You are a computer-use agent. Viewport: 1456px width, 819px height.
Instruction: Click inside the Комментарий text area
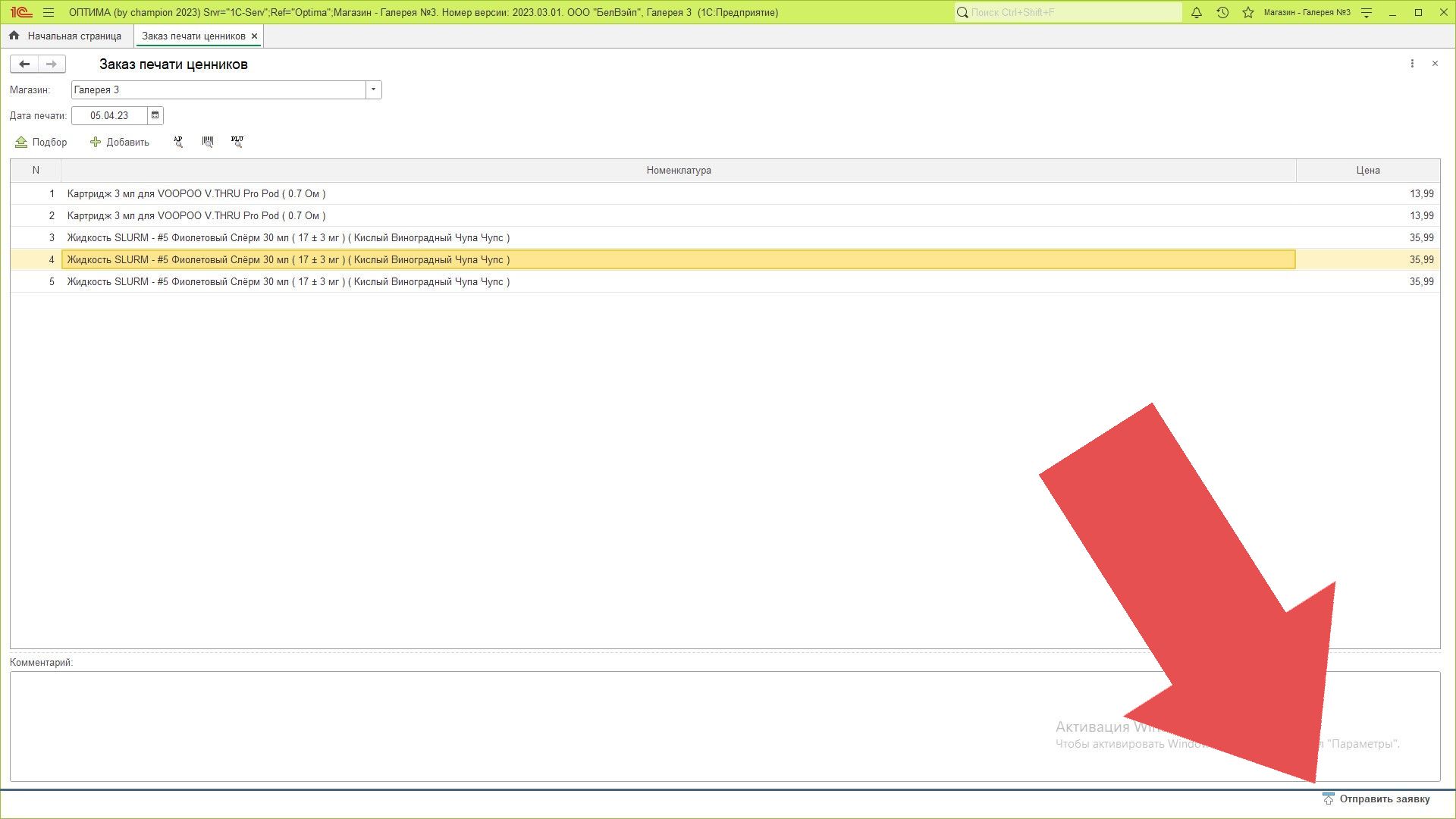pyautogui.click(x=531, y=726)
